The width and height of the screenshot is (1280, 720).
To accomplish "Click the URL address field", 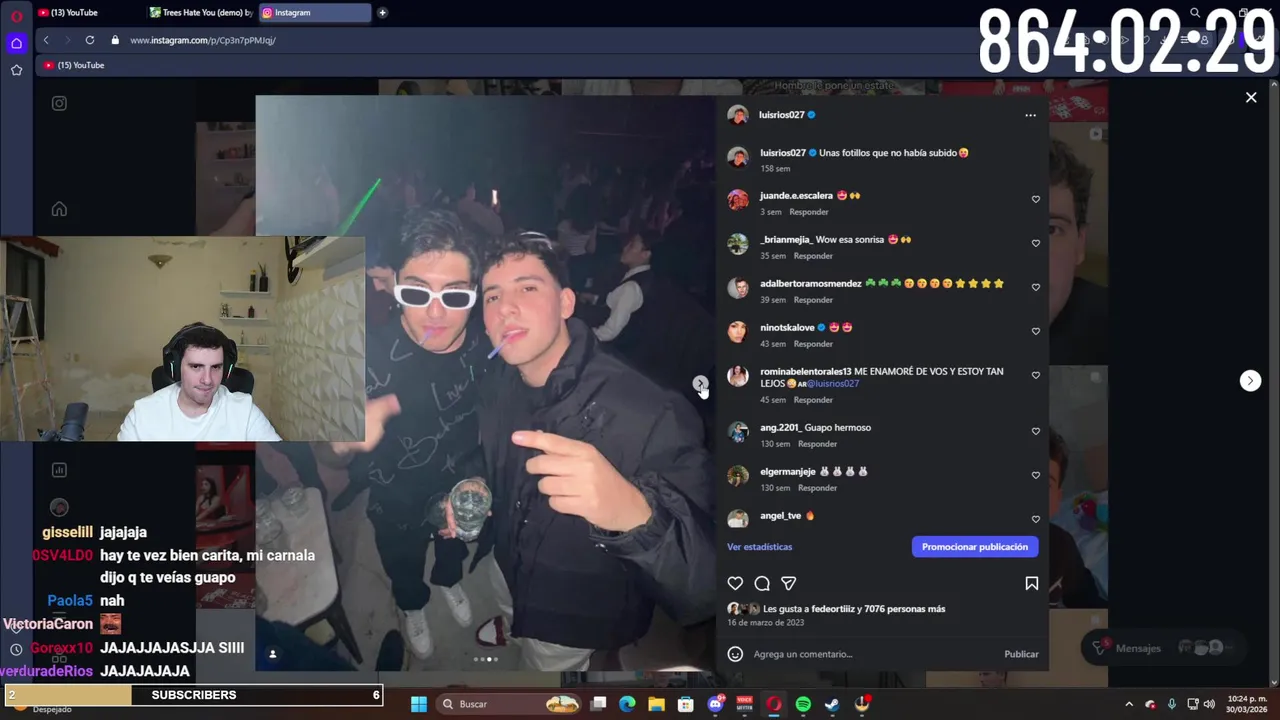I will click(202, 40).
